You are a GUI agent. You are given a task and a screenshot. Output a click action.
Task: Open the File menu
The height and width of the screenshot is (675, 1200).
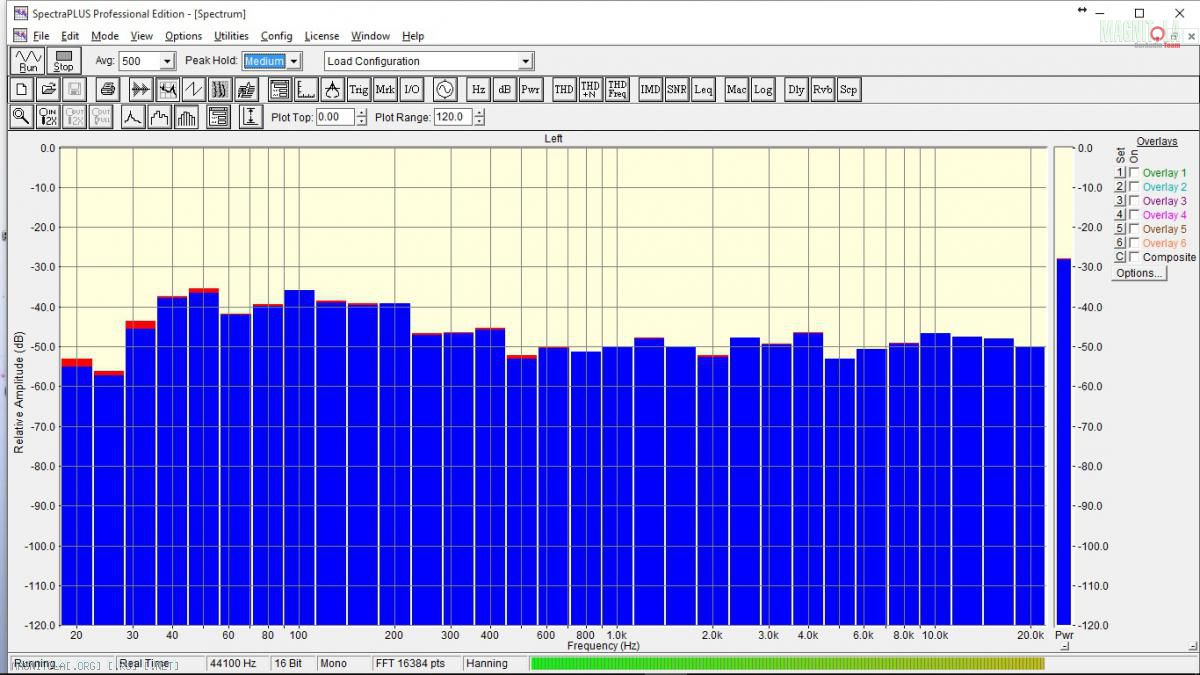41,36
